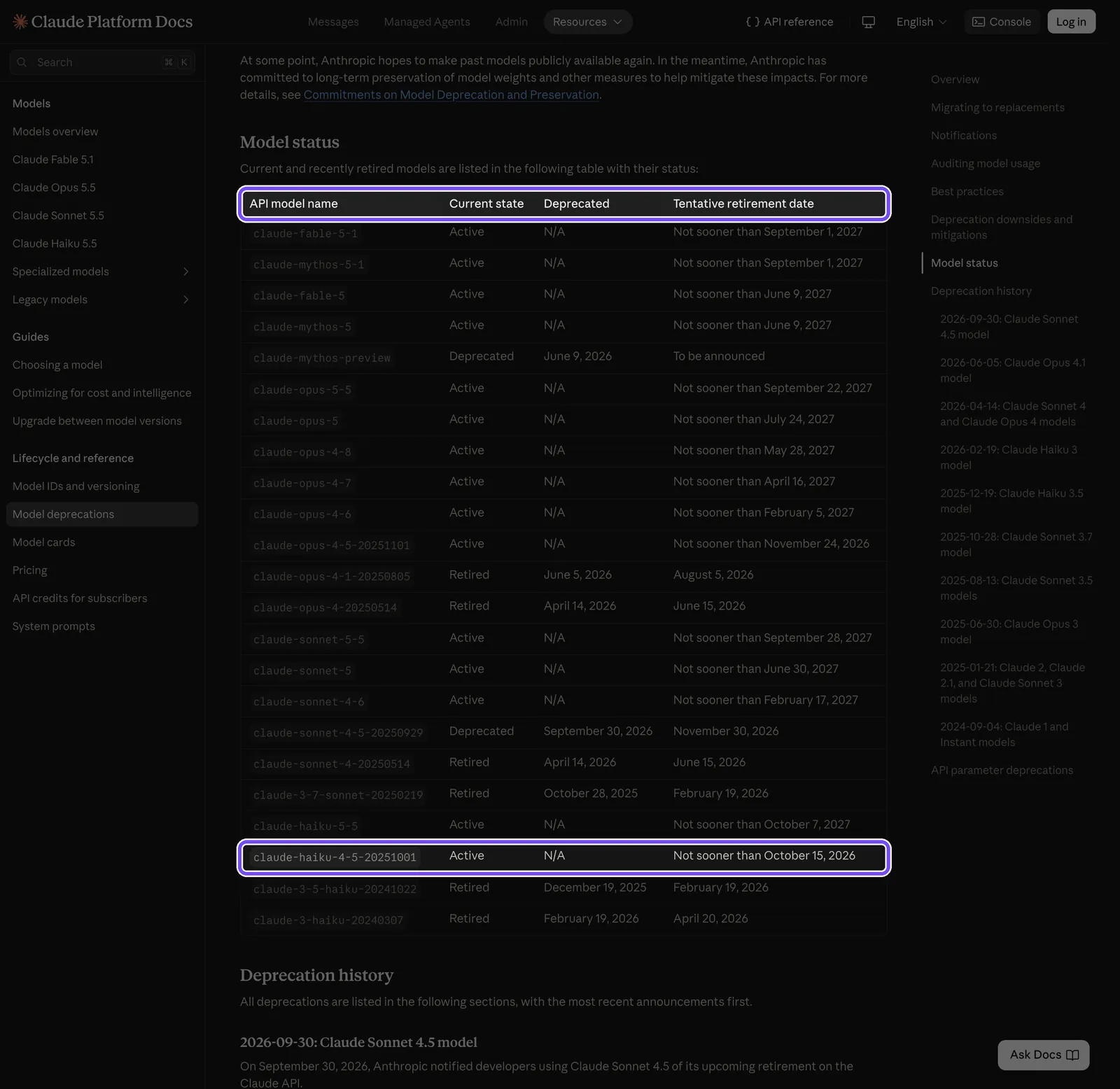The image size is (1120, 1089).
Task: Click the API reference braces icon
Action: (752, 22)
